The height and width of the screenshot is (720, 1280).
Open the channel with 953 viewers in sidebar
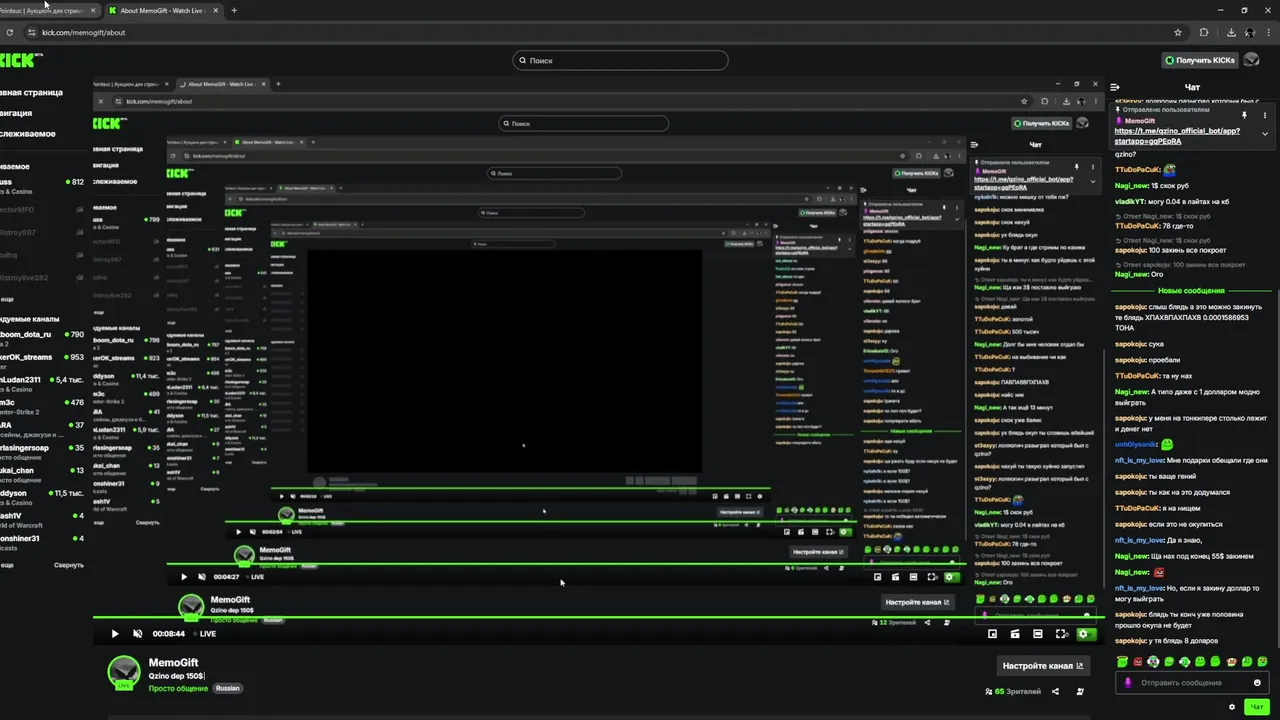point(43,360)
